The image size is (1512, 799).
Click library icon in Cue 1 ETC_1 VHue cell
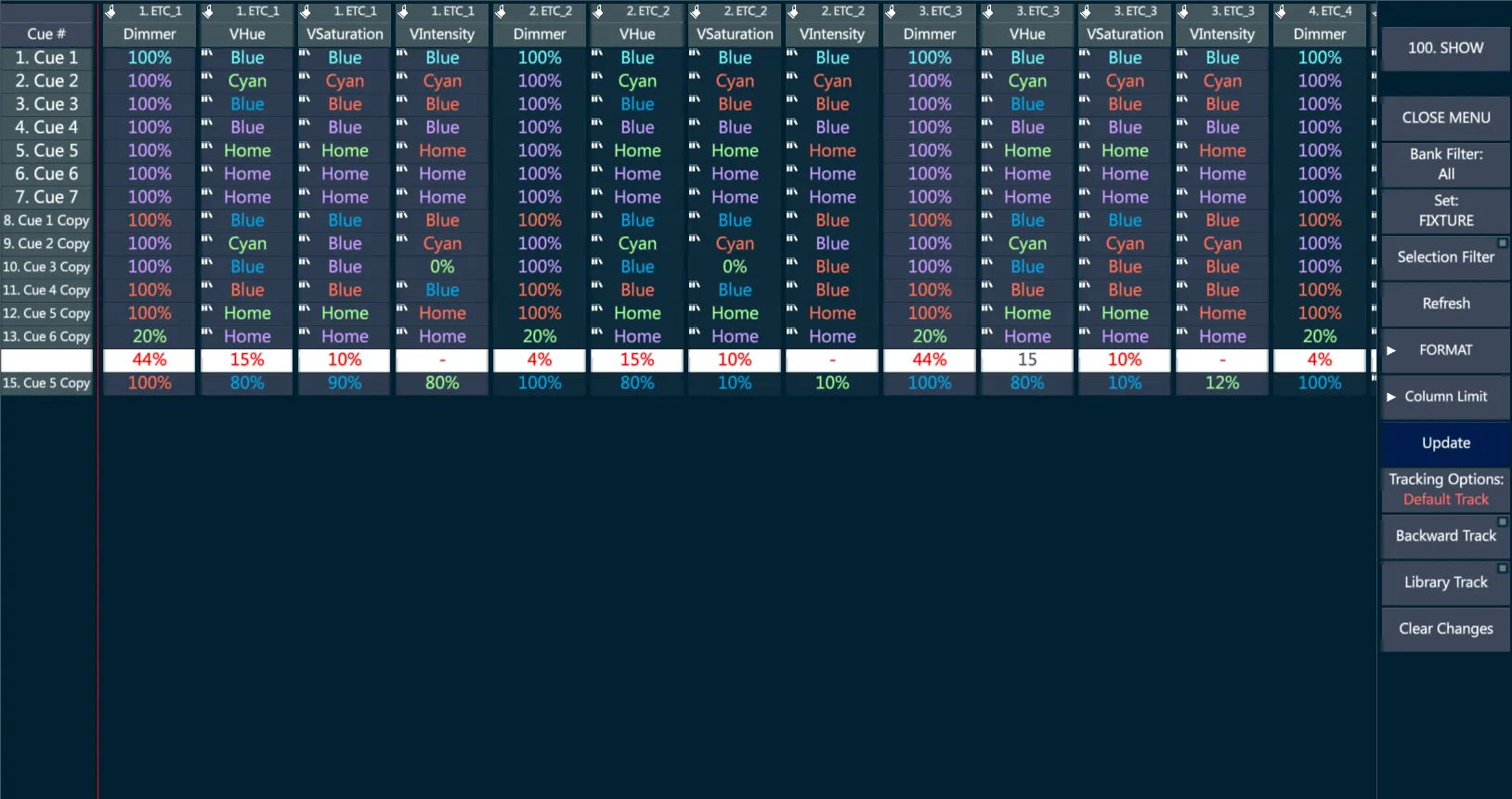(207, 52)
